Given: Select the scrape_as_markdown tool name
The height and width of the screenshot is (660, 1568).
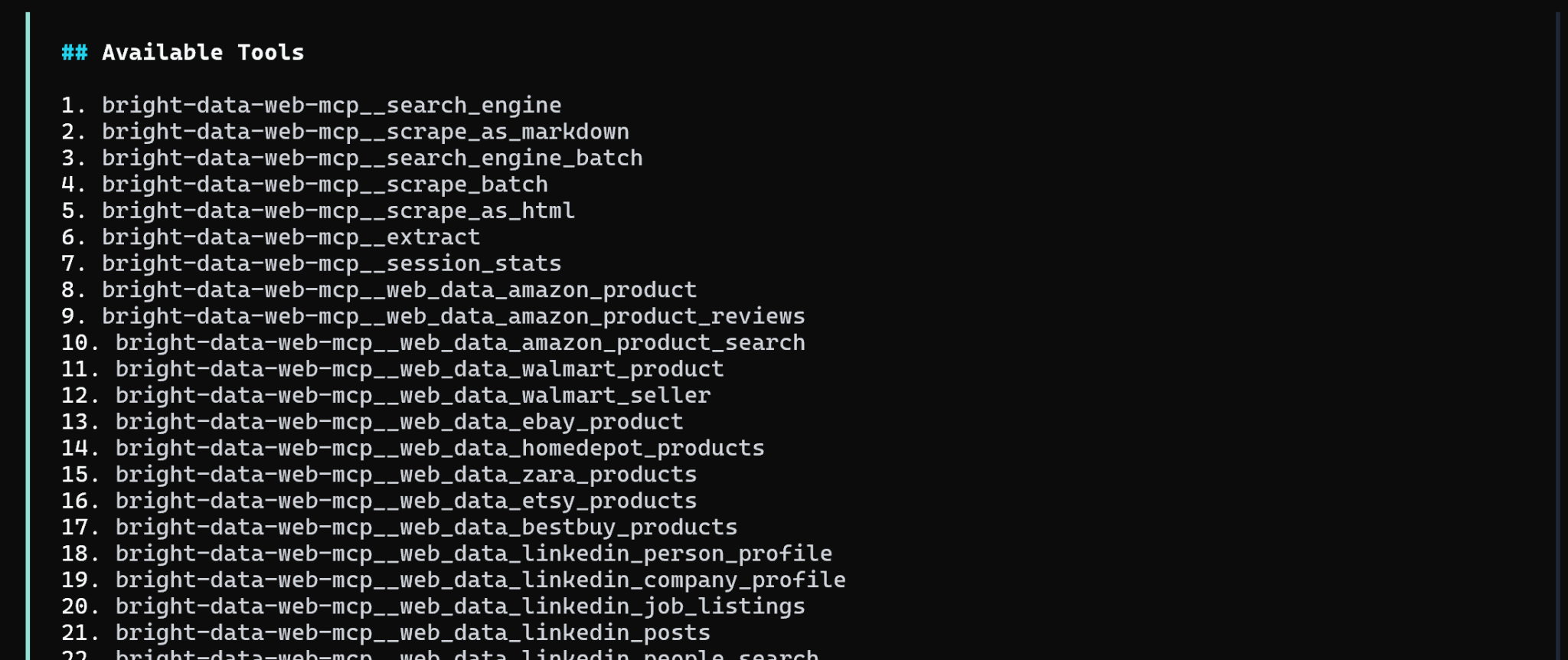Looking at the screenshot, I should (364, 132).
